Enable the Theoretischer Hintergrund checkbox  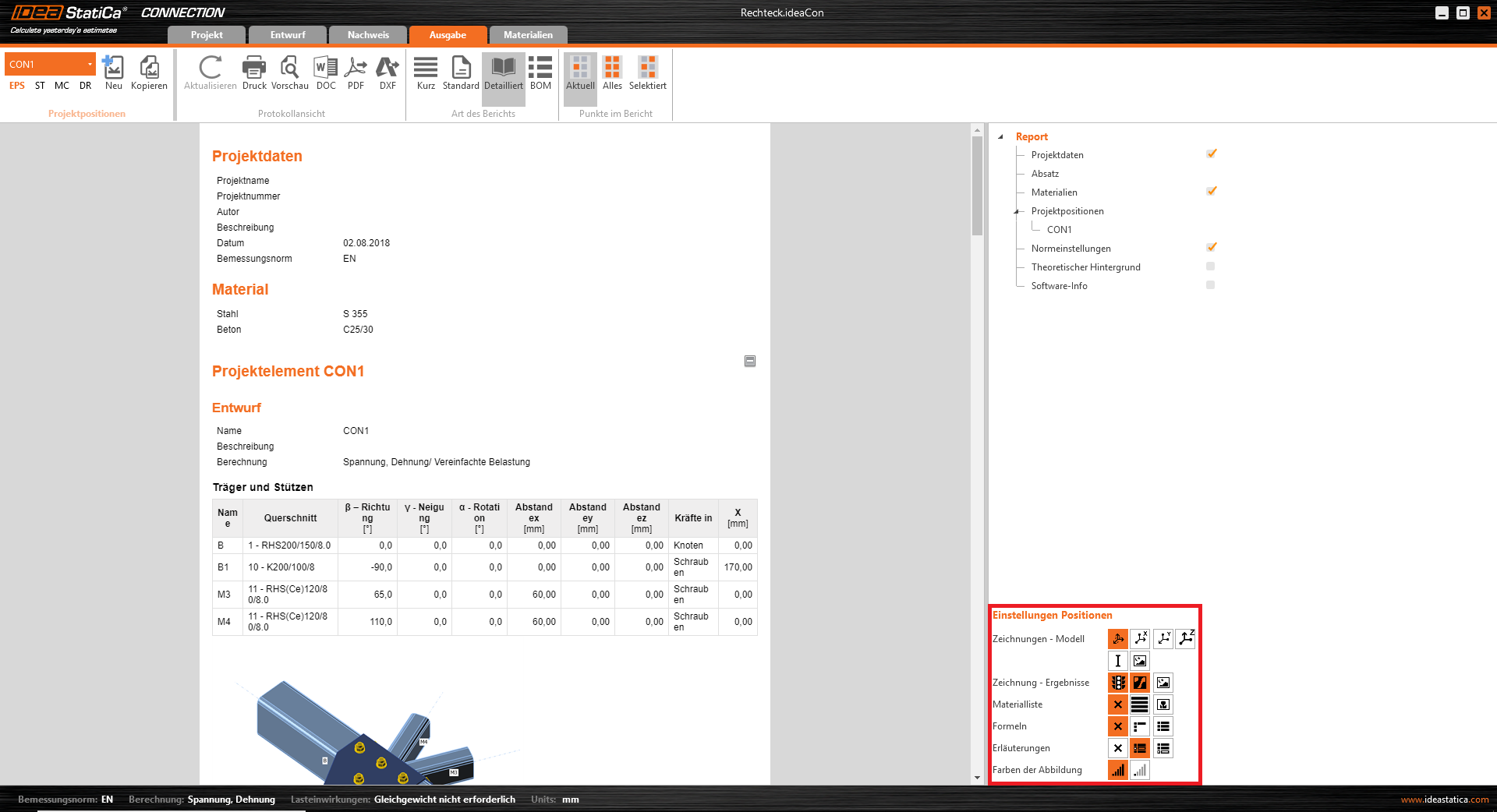click(1210, 267)
